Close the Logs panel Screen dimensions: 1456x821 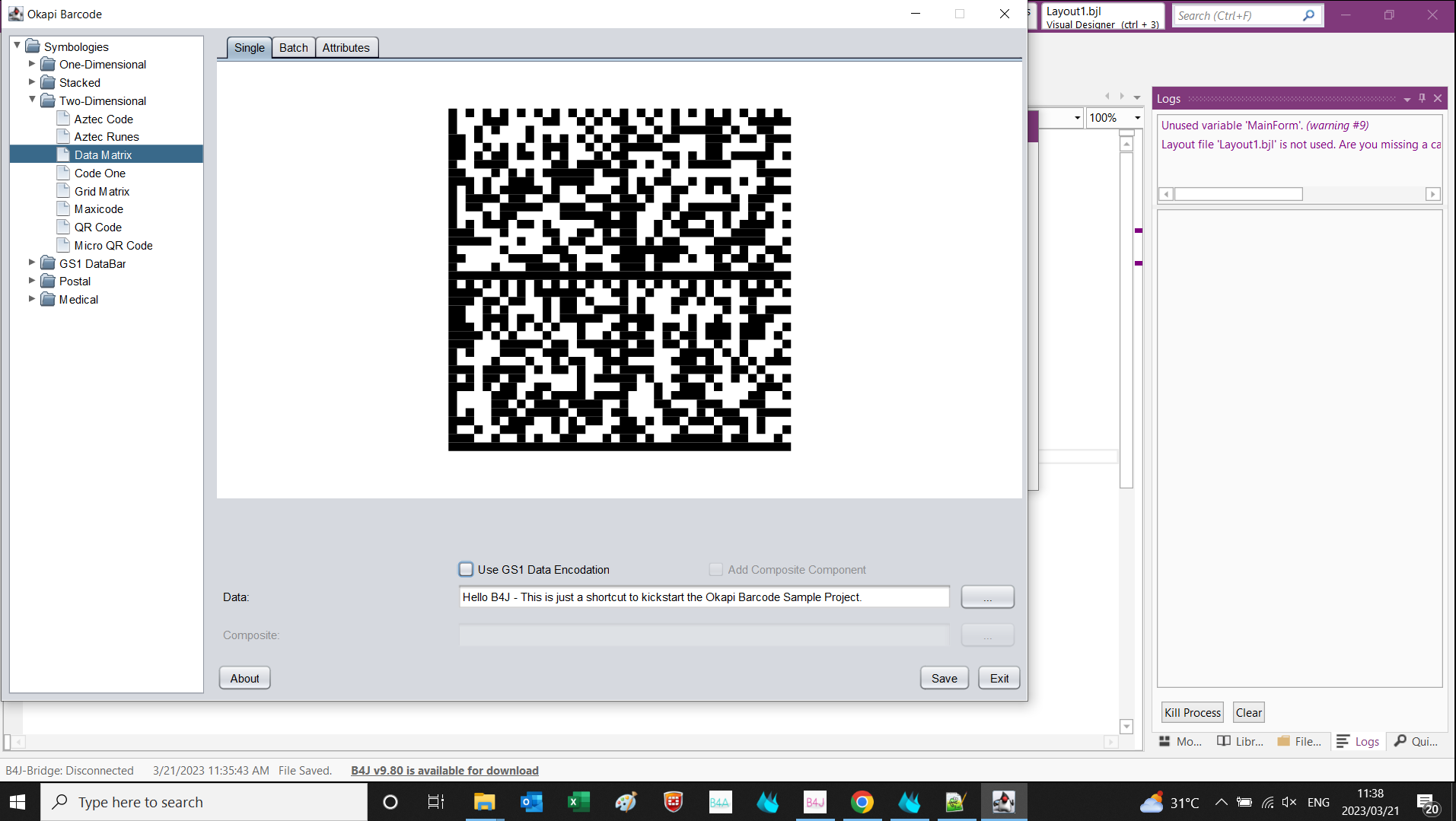click(x=1438, y=98)
